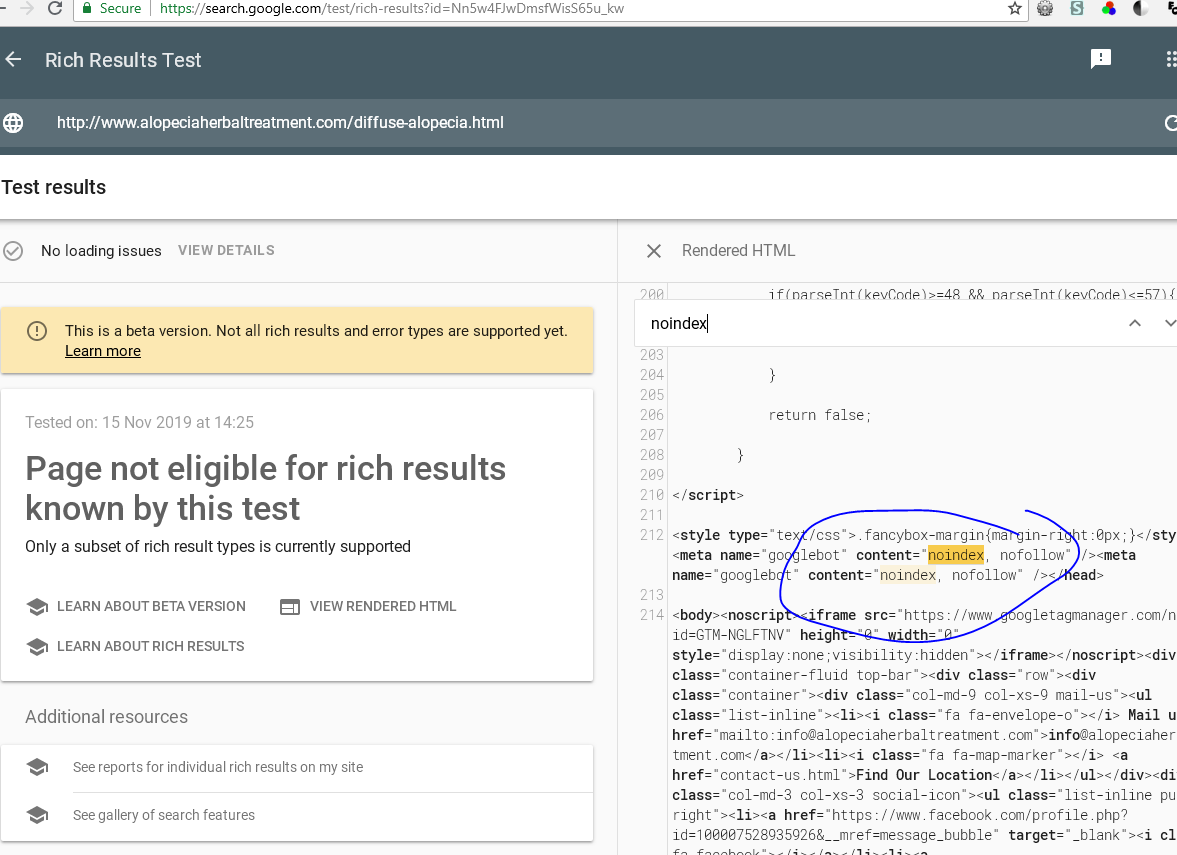Click the bookmark star in the address bar
The height and width of the screenshot is (855, 1177).
[1014, 9]
